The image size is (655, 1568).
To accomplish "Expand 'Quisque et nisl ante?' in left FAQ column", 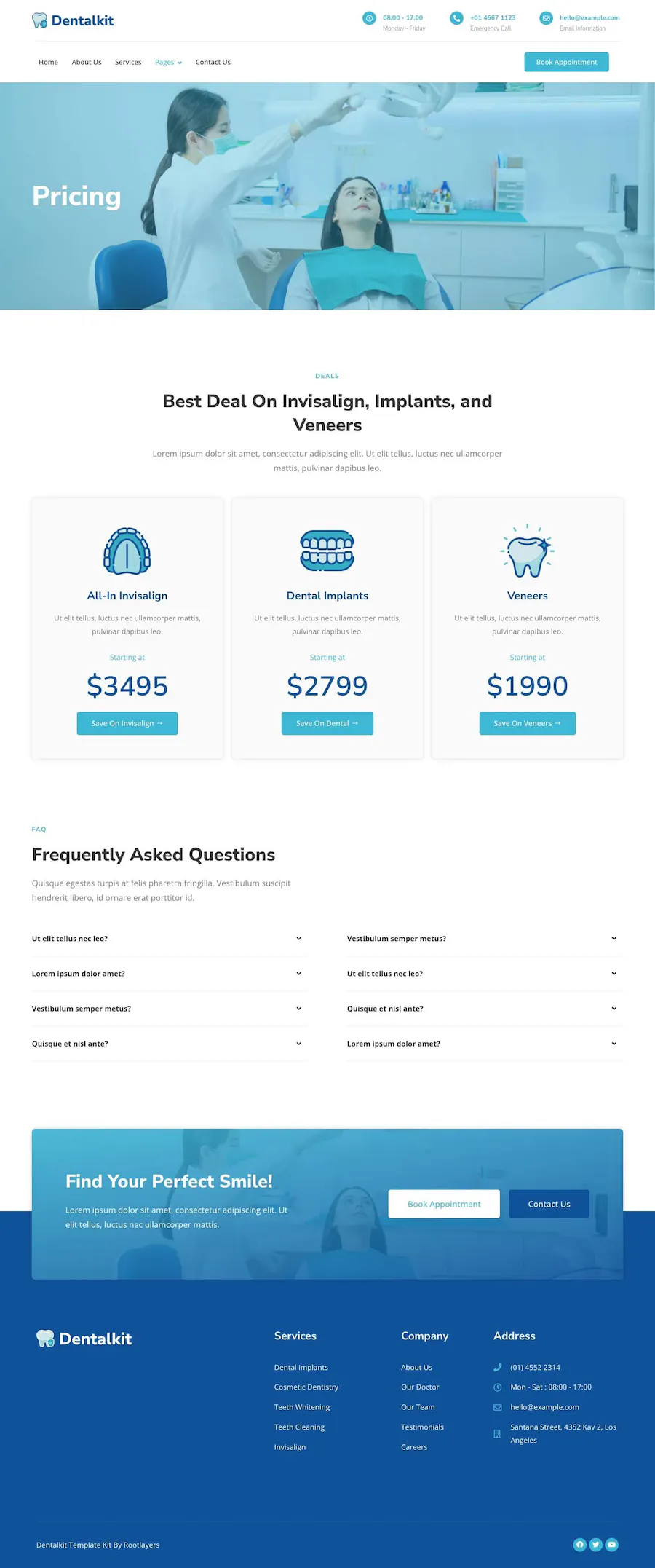I will 167,1044.
